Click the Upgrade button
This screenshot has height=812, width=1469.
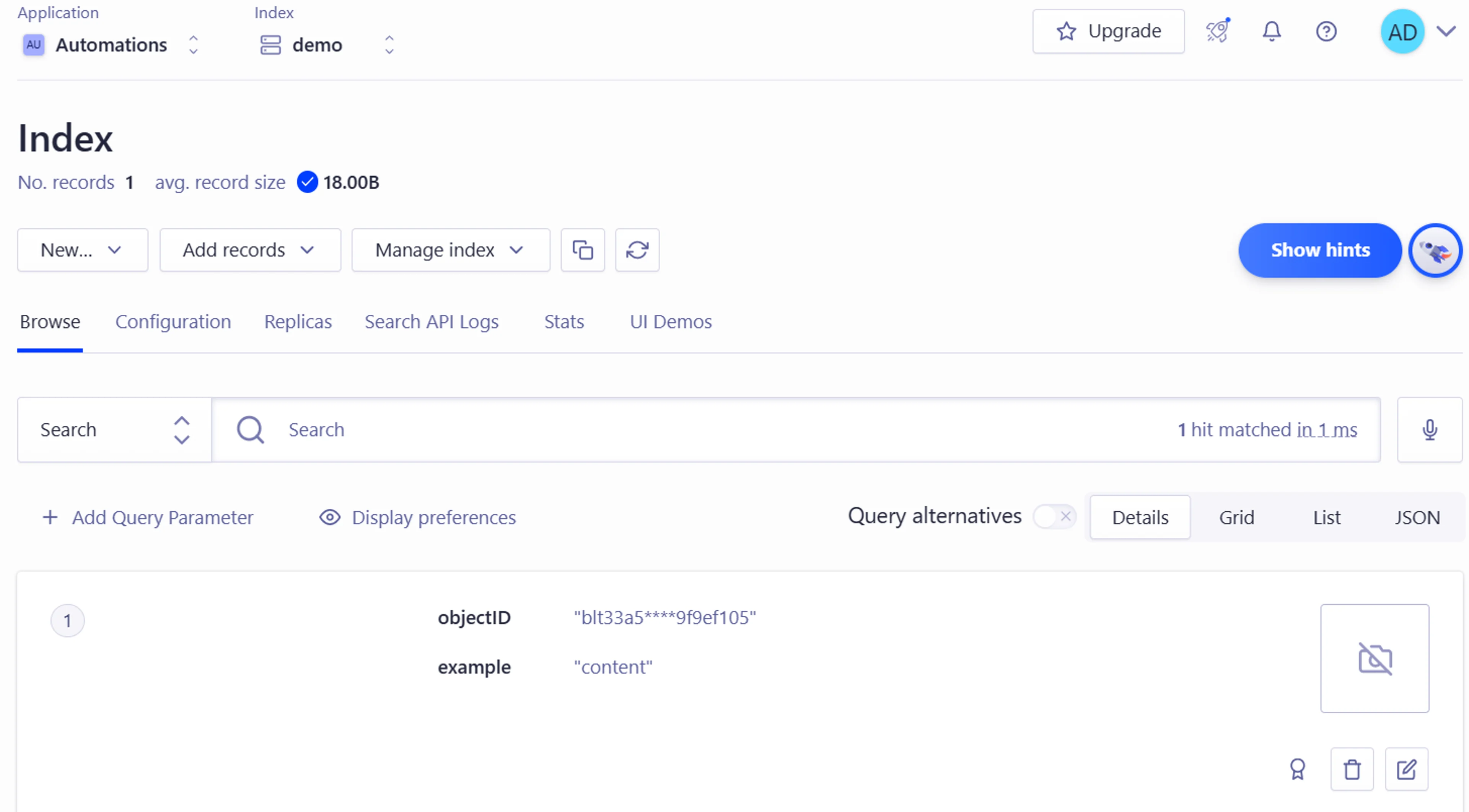coord(1108,31)
